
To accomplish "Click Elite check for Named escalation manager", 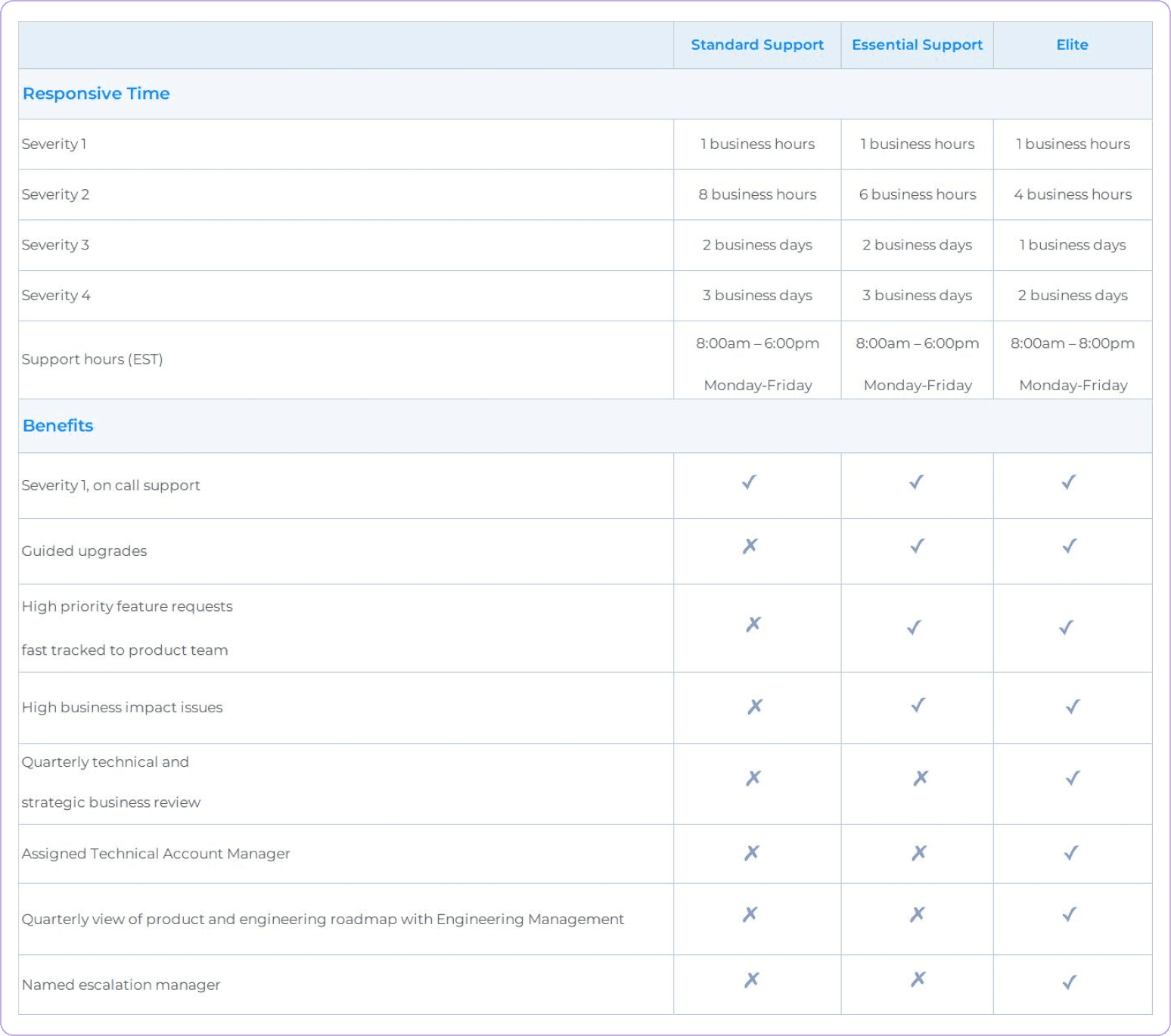I will pos(1070,982).
